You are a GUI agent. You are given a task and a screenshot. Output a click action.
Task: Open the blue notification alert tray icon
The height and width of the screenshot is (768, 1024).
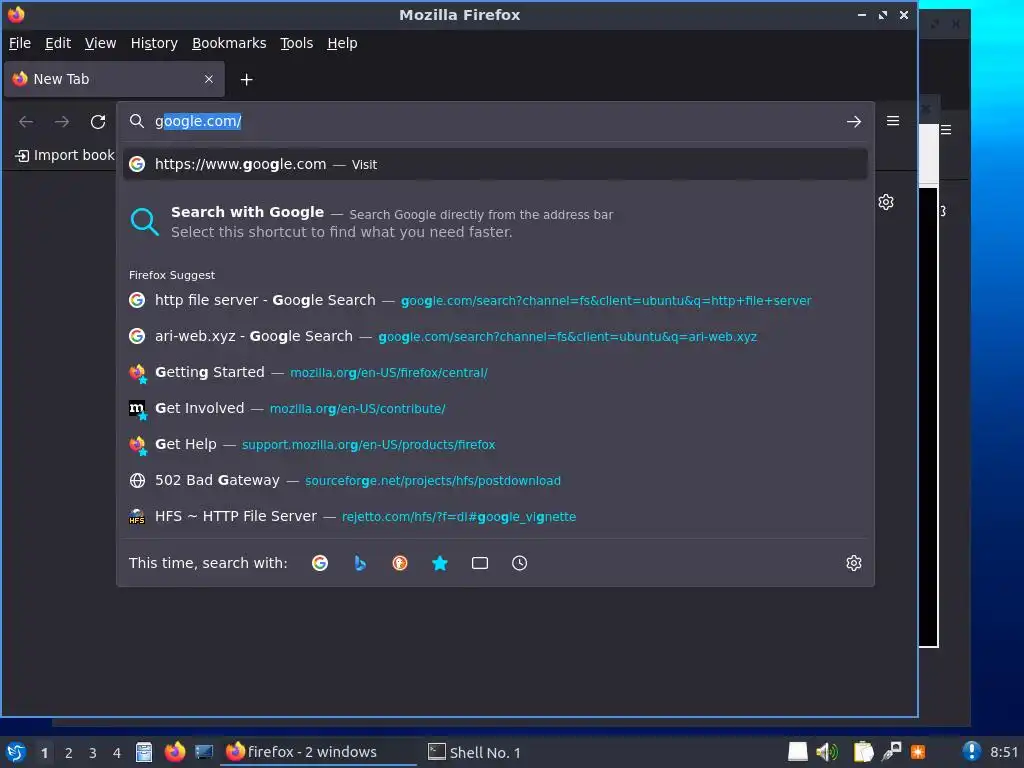(971, 752)
